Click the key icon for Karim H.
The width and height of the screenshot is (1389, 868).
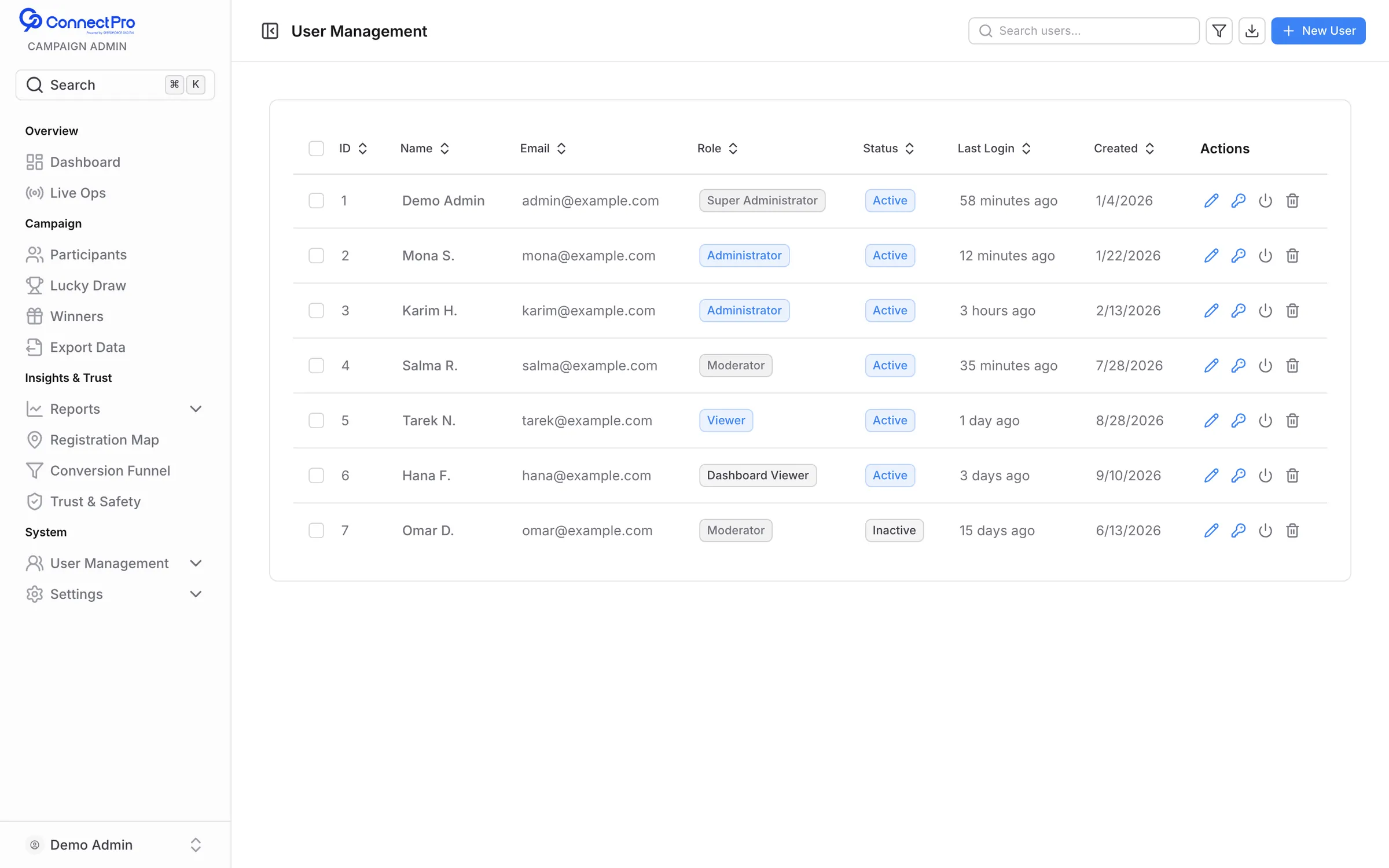click(1239, 311)
